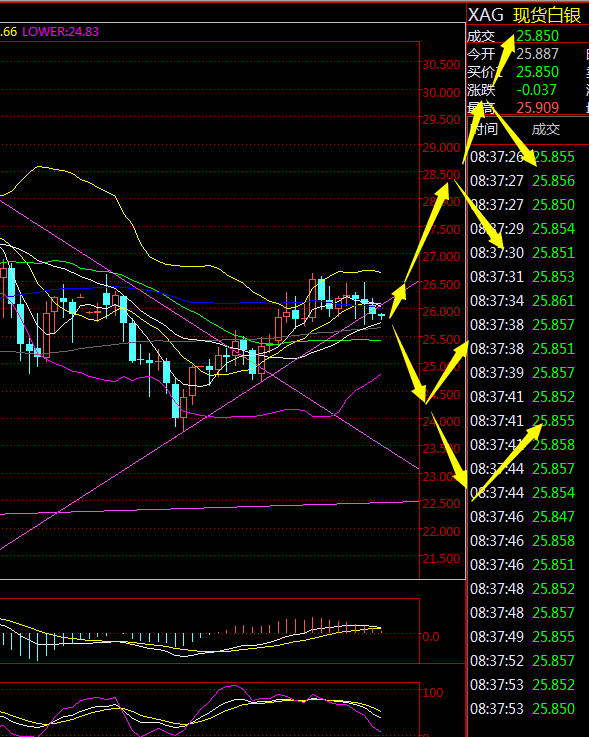
Task: Select tick price 25.851 at 08:37:46
Action: click(x=553, y=565)
